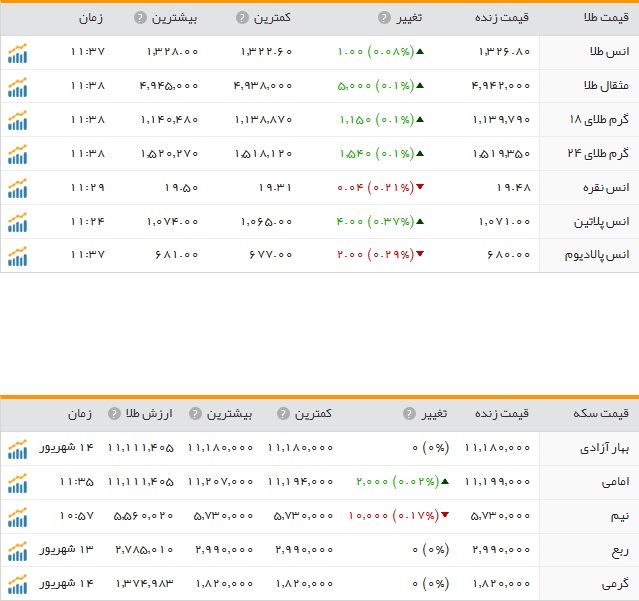The width and height of the screenshot is (639, 601).
Task: Click live price ۱۱,۱۹۹,۰۰۰ of امامی coin
Action: pyautogui.click(x=497, y=482)
